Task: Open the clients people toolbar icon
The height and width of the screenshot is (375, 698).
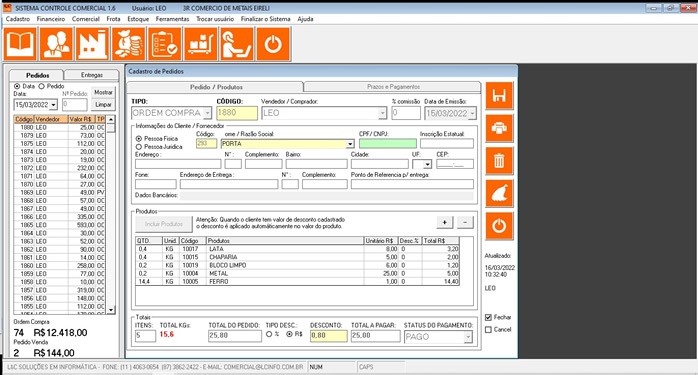Action: [56, 44]
